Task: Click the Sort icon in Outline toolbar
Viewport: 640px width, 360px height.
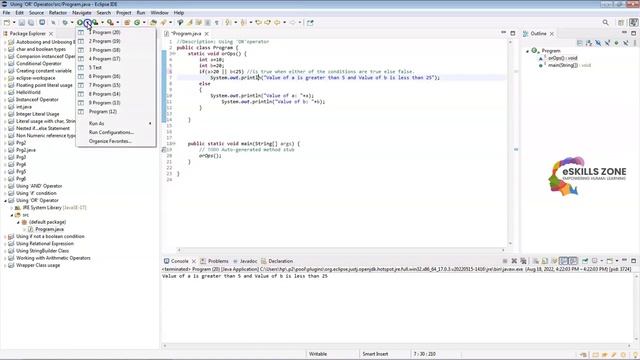Action: click(x=589, y=43)
